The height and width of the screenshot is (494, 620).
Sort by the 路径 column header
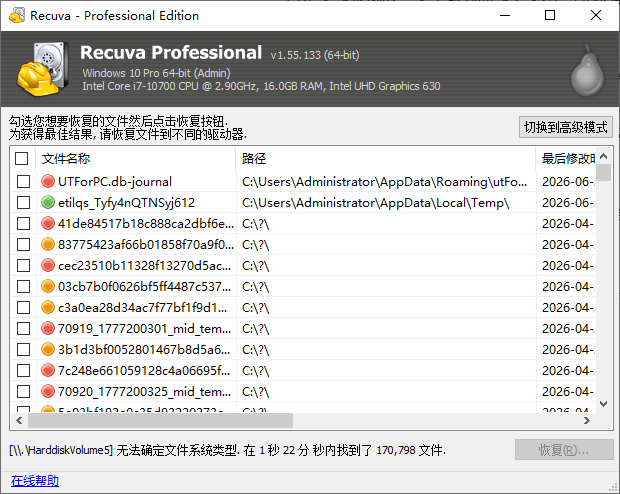[386, 159]
